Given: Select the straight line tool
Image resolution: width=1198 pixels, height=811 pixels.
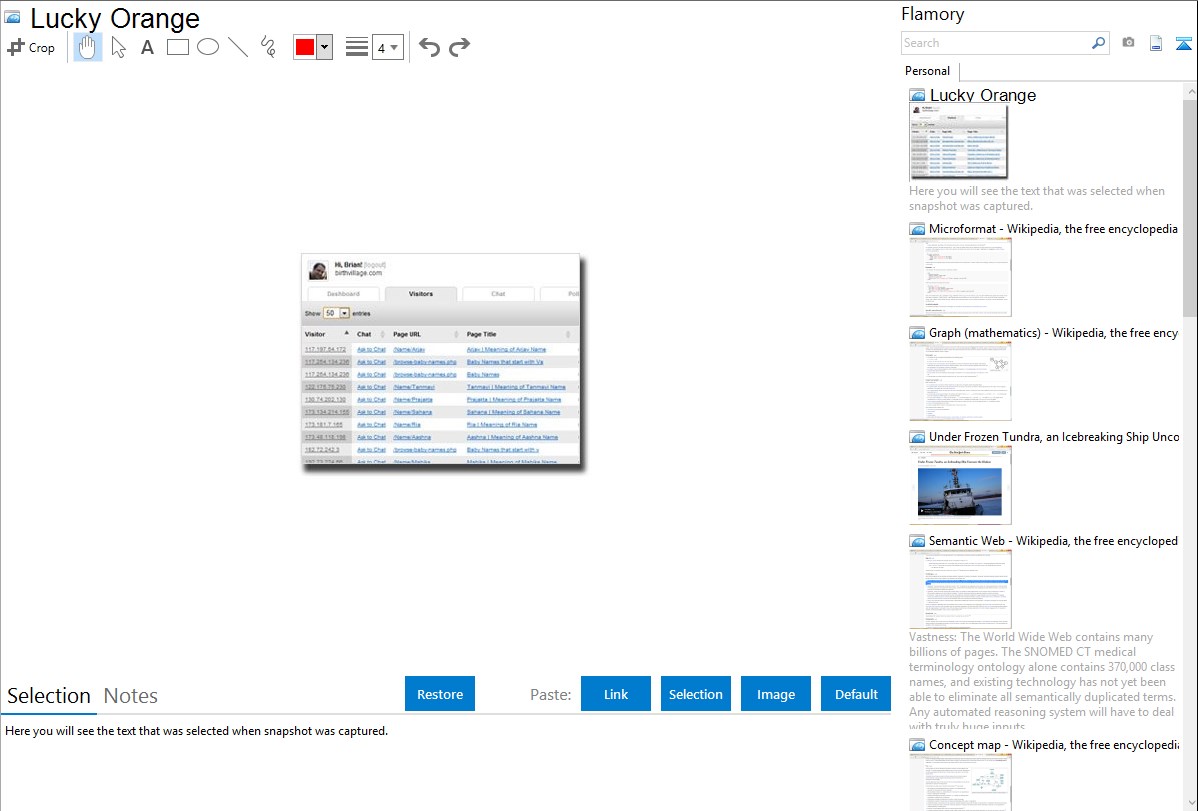Looking at the screenshot, I should tap(238, 47).
